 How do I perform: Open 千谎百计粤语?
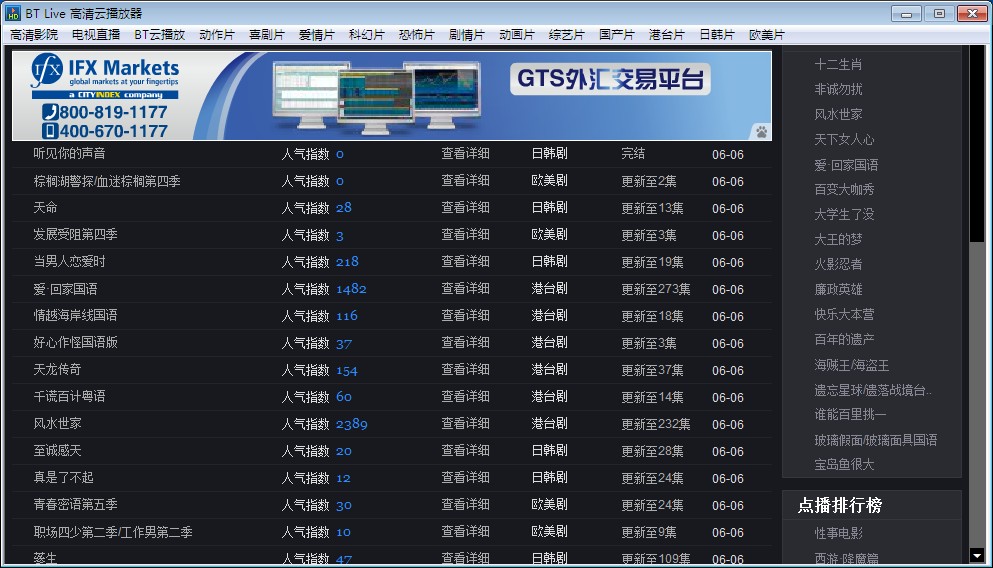69,396
